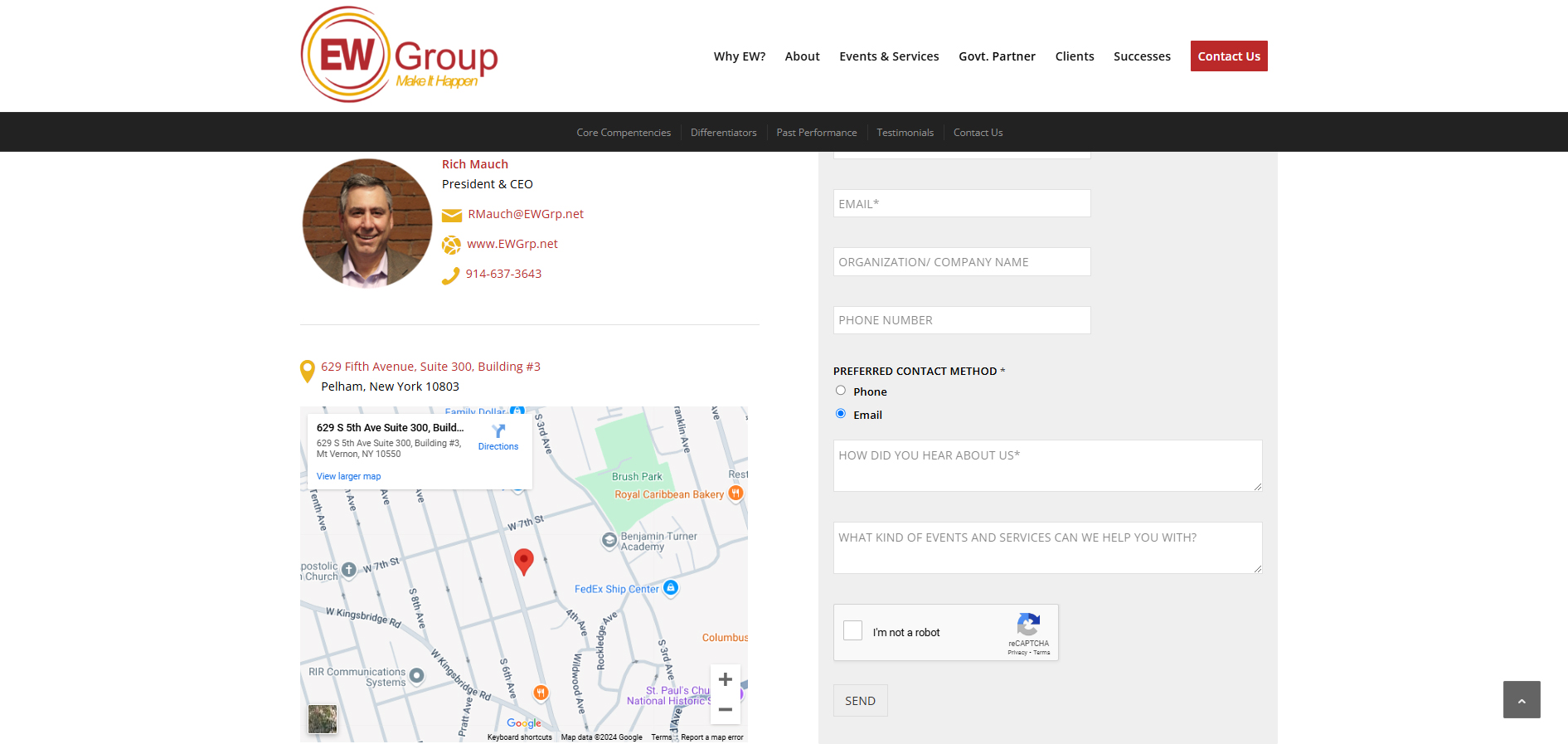Click the SEND button
Image resolution: width=1568 pixels, height=744 pixels.
tap(860, 701)
